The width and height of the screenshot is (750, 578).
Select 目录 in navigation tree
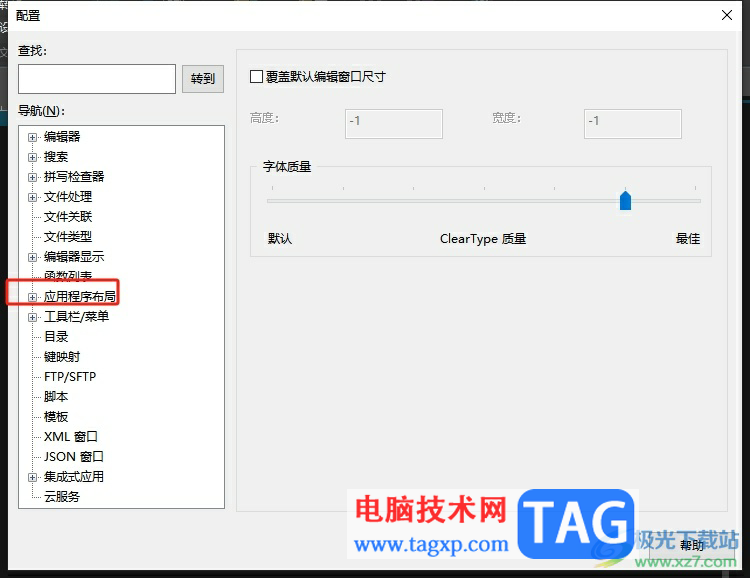[56, 337]
